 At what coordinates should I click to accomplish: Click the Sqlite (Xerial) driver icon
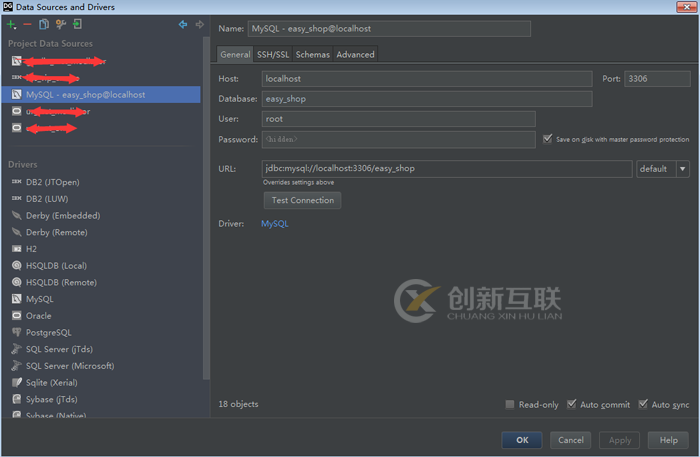pyautogui.click(x=17, y=382)
